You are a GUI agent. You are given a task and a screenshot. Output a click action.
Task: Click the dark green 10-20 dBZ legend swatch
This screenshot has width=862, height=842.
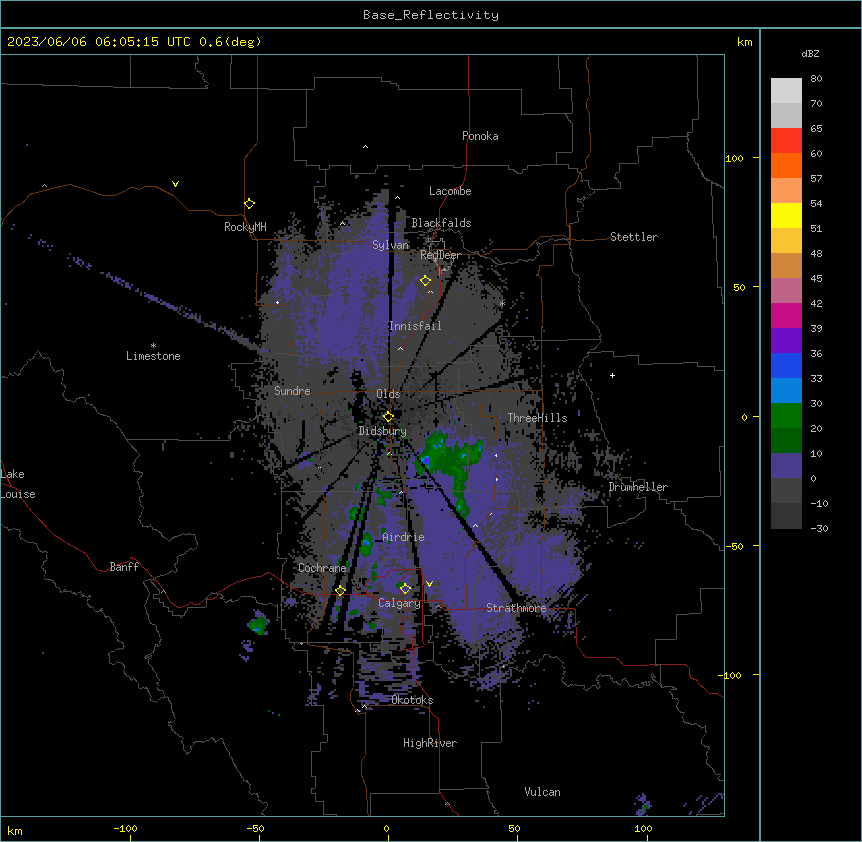coord(786,441)
